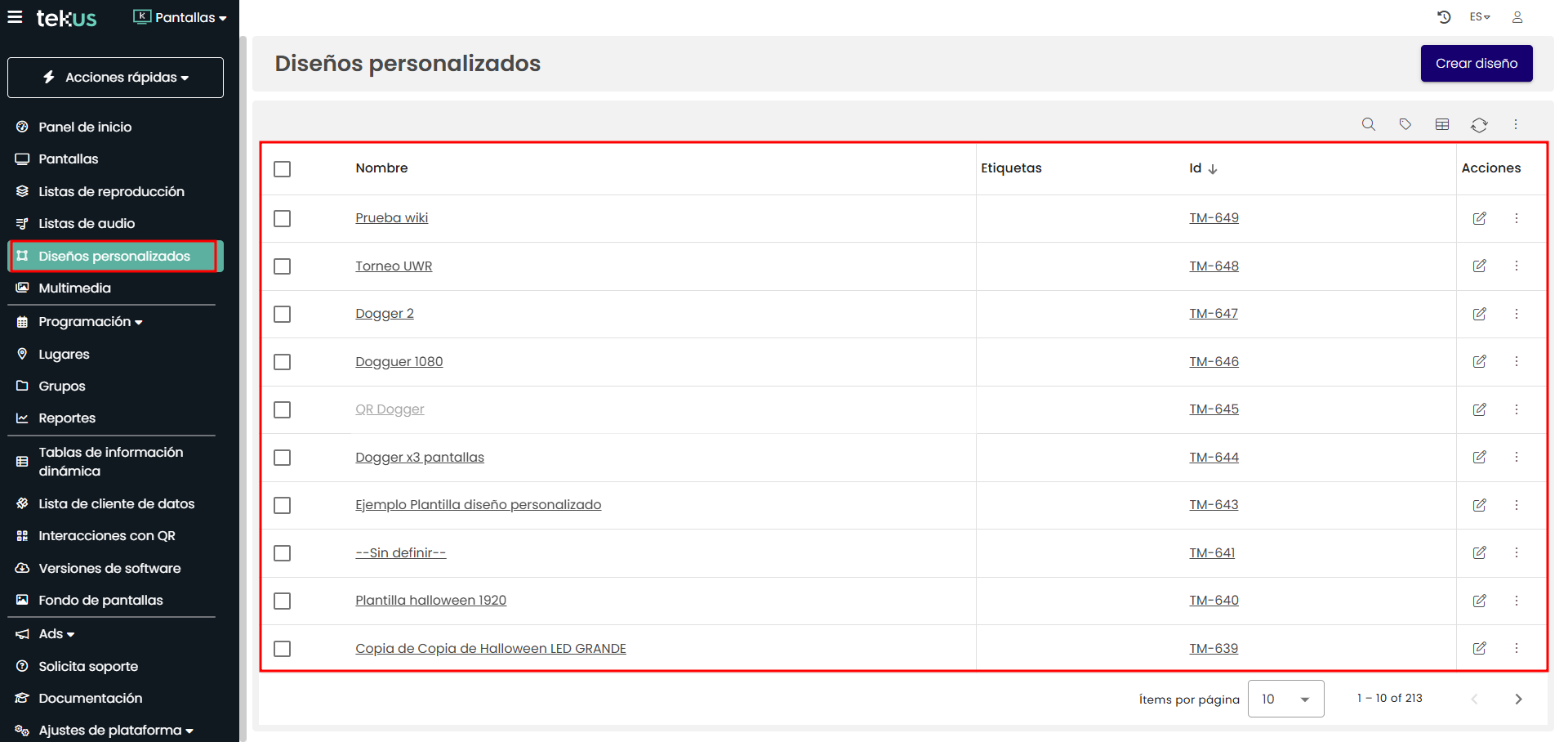Check the Dogger 2 row checkbox
Screen dimensions: 1568x742
click(283, 315)
